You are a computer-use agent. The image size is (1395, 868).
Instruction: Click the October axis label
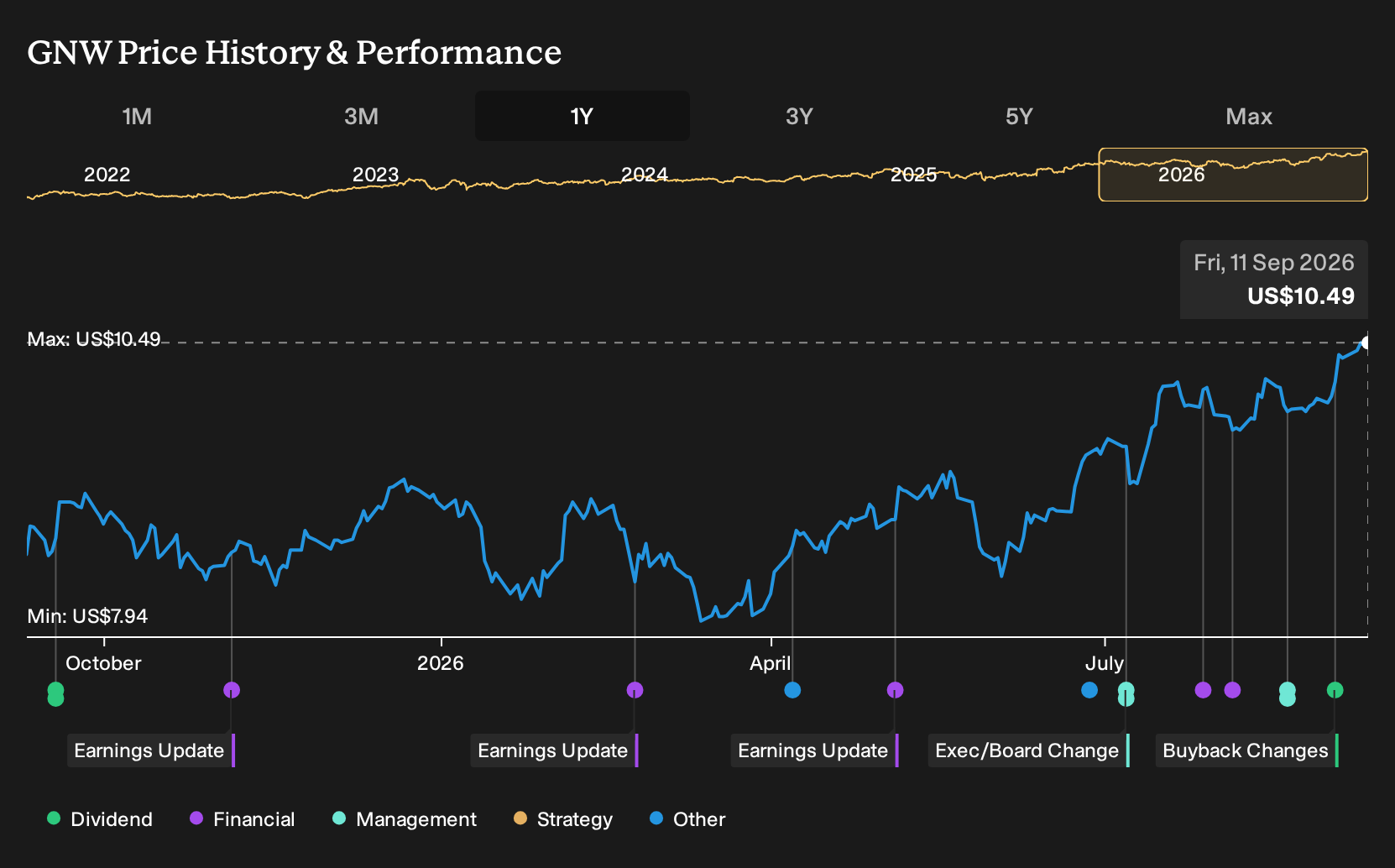coord(103,663)
